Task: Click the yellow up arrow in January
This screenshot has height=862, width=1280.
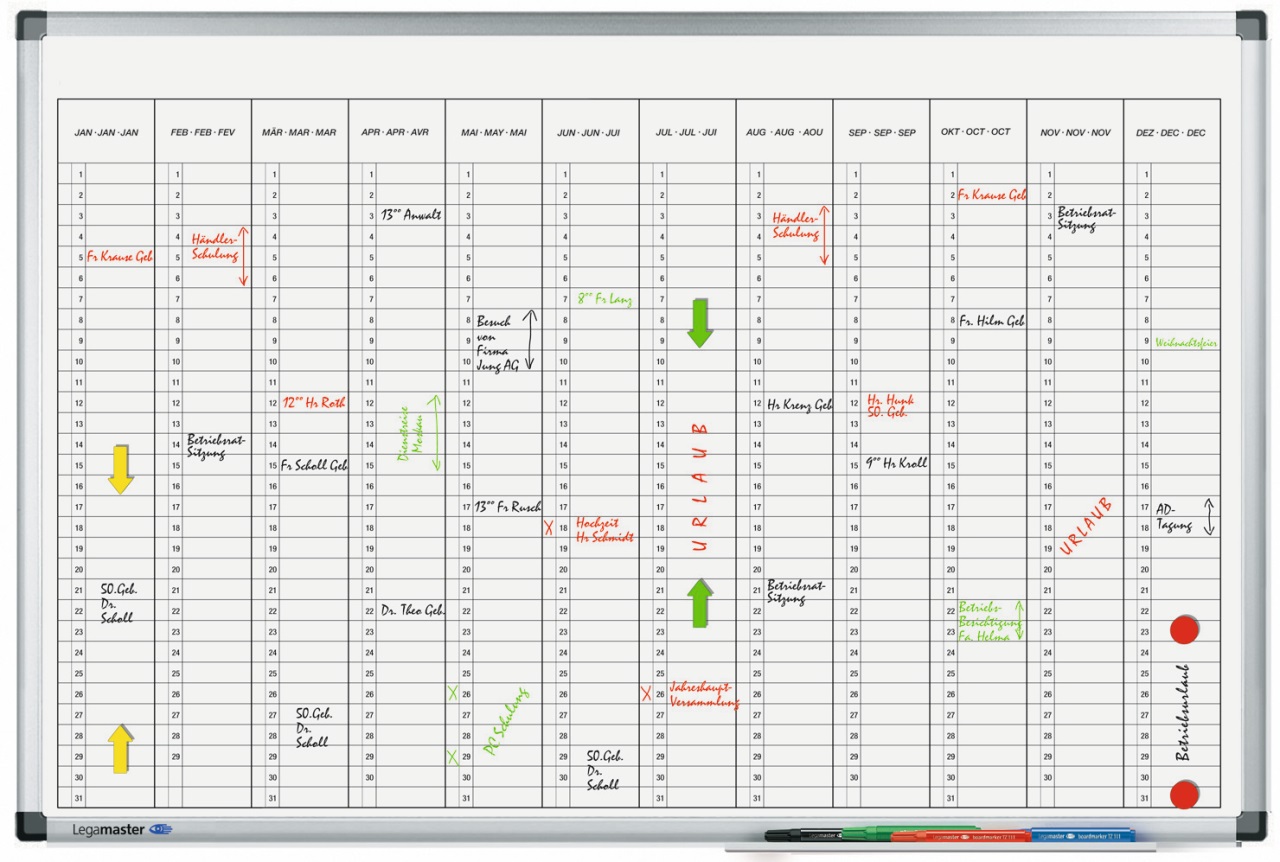Action: click(x=120, y=748)
